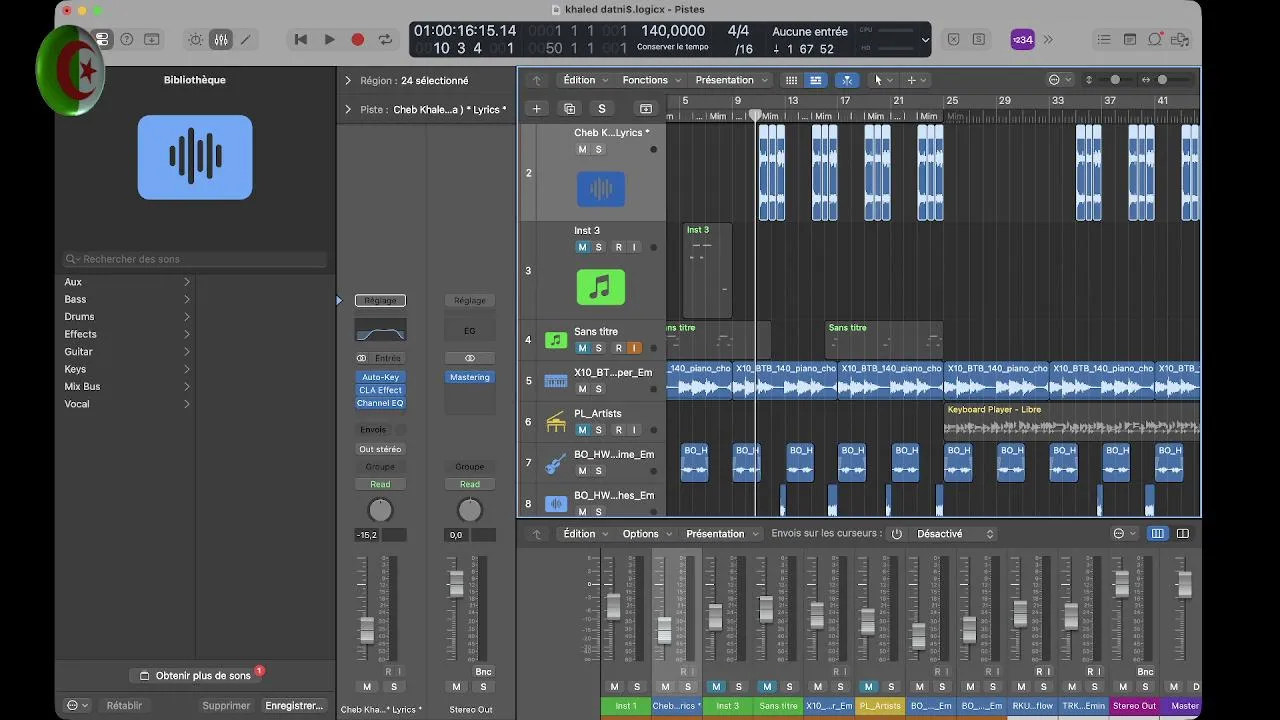This screenshot has height=720, width=1280.
Task: Toggle the Cycle mode button
Action: tap(385, 39)
